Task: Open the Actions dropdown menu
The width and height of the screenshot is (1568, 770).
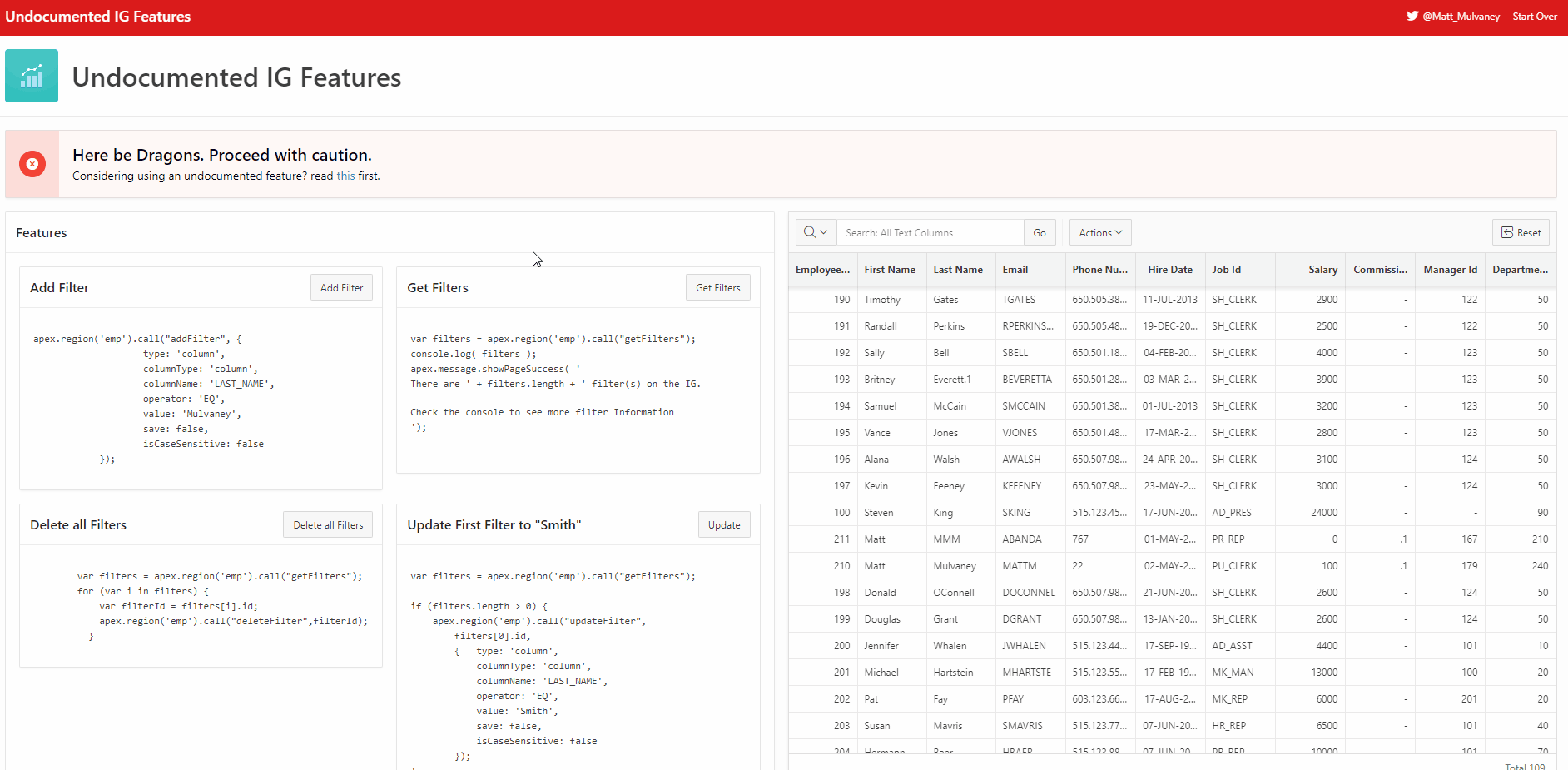Action: [x=1100, y=232]
